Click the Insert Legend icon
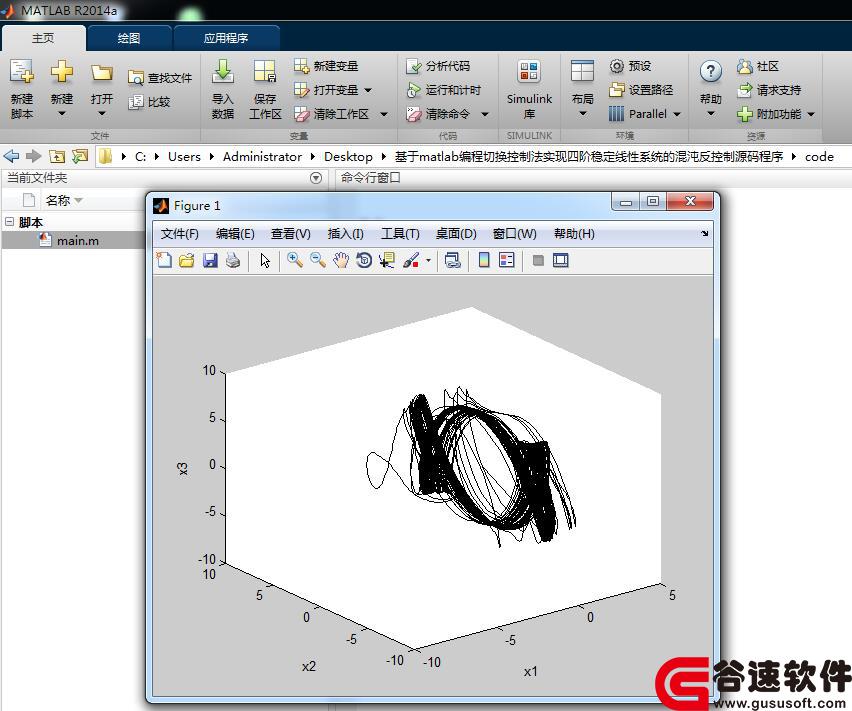 (506, 260)
